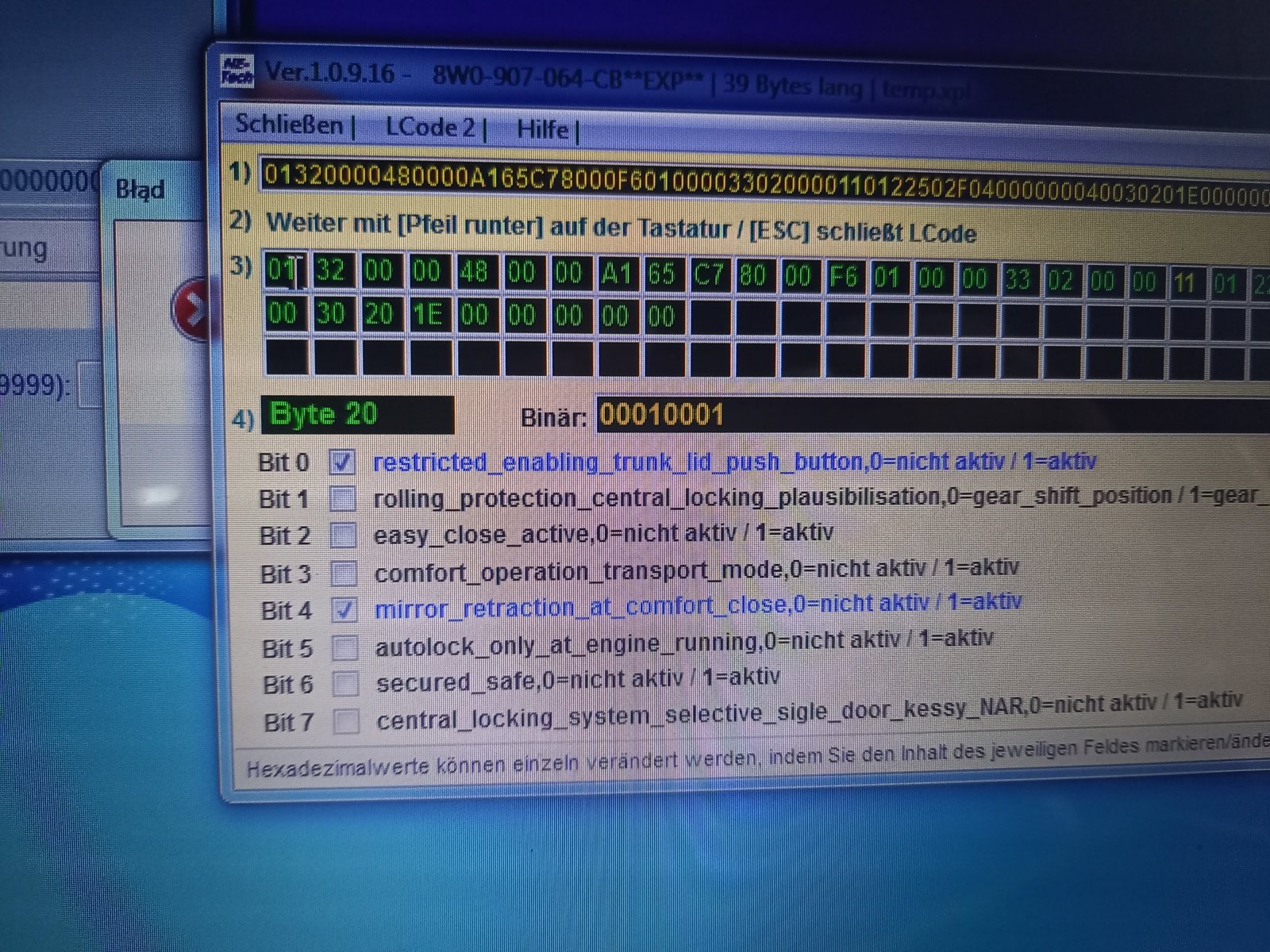Uncheck Bit 0 restricted trunk lid push button
The height and width of the screenshot is (952, 1270).
click(342, 462)
